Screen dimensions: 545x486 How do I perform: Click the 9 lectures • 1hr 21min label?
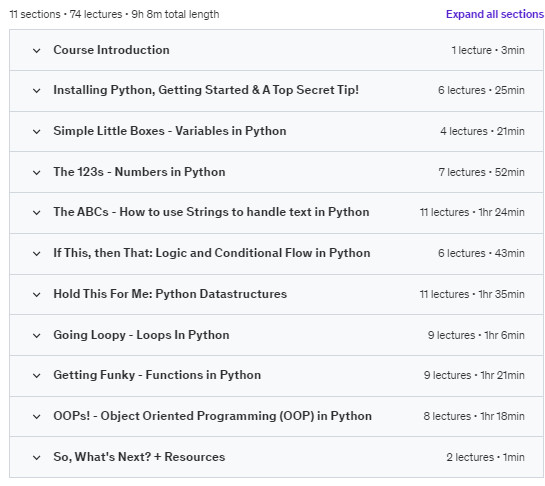point(474,375)
